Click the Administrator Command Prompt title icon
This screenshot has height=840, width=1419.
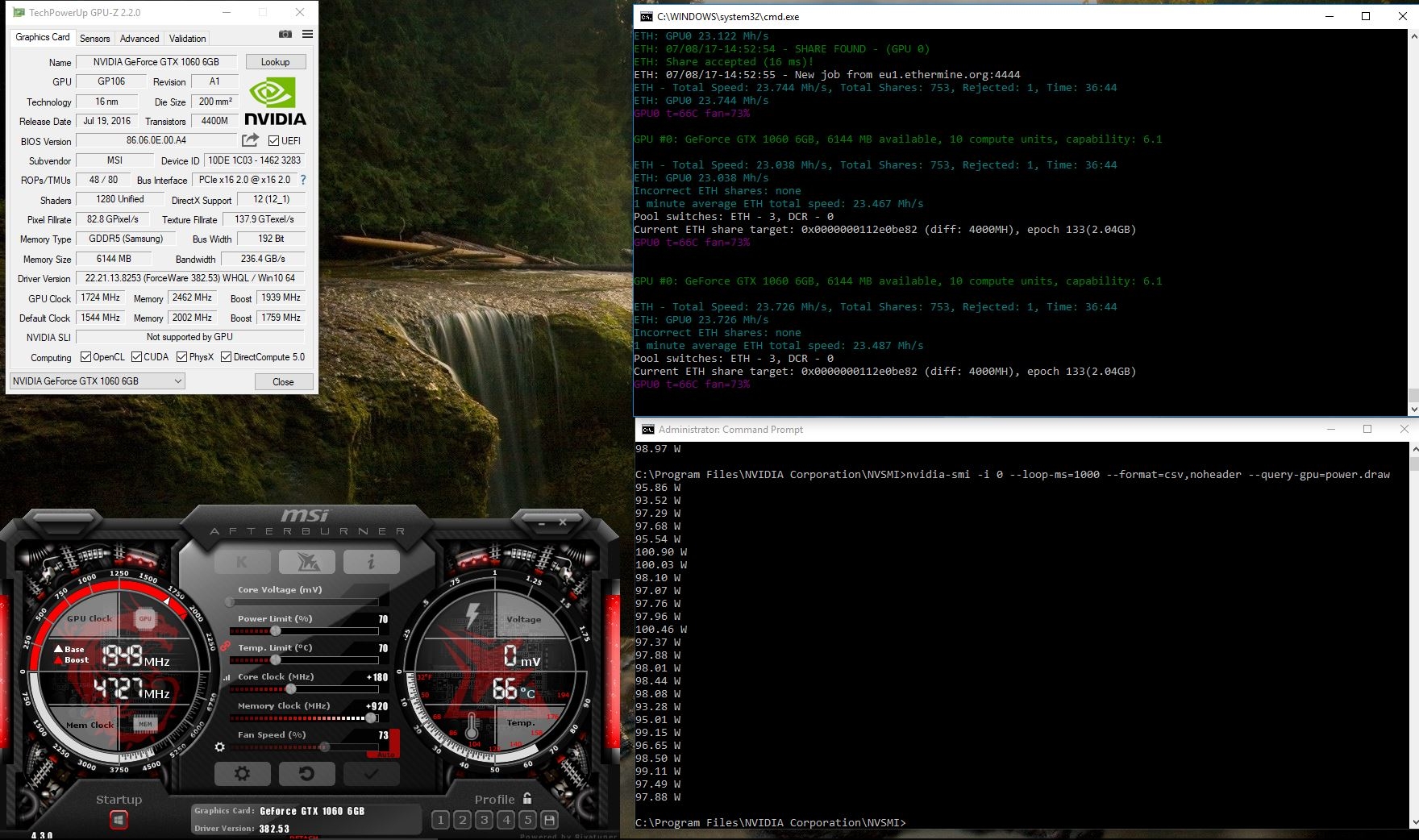(x=648, y=429)
